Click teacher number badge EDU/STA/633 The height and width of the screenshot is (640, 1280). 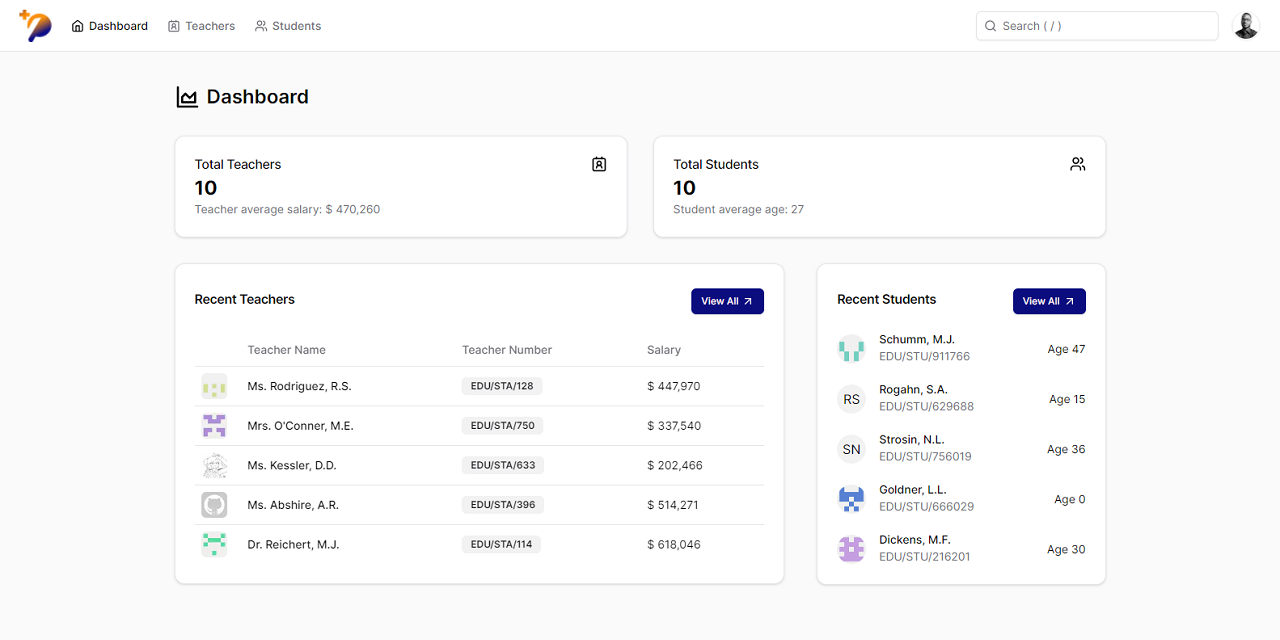[x=503, y=465]
